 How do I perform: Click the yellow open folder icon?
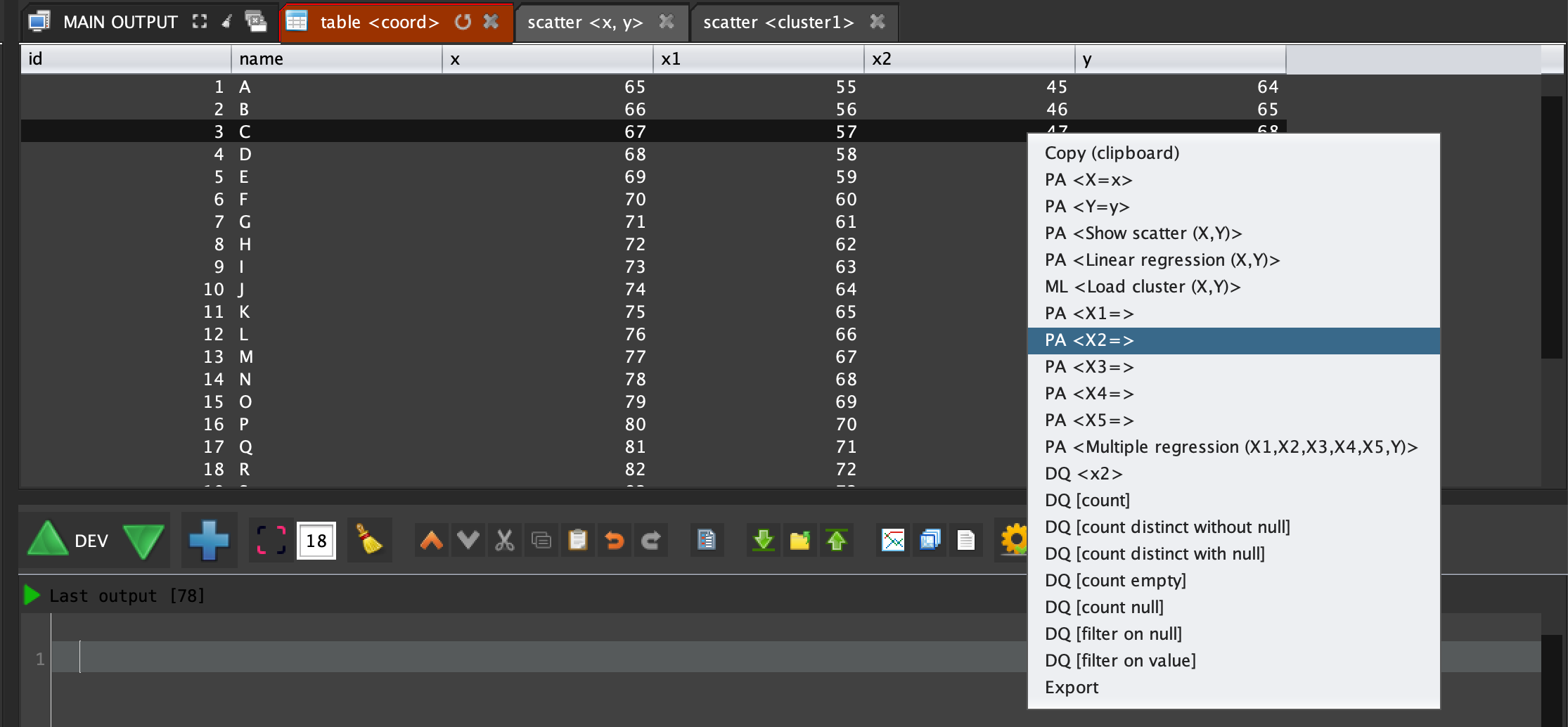[x=799, y=540]
